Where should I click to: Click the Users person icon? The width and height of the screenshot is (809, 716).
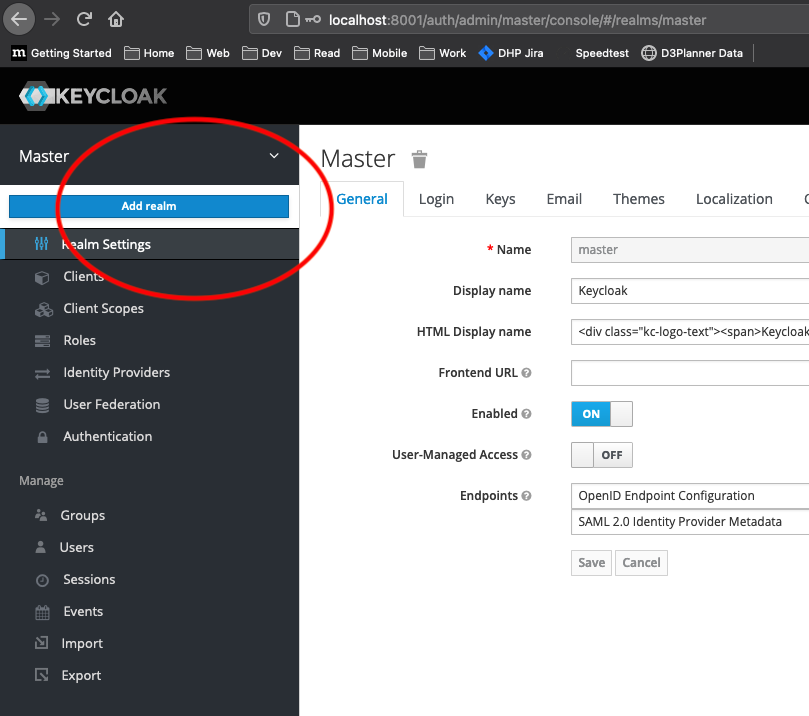pyautogui.click(x=40, y=547)
